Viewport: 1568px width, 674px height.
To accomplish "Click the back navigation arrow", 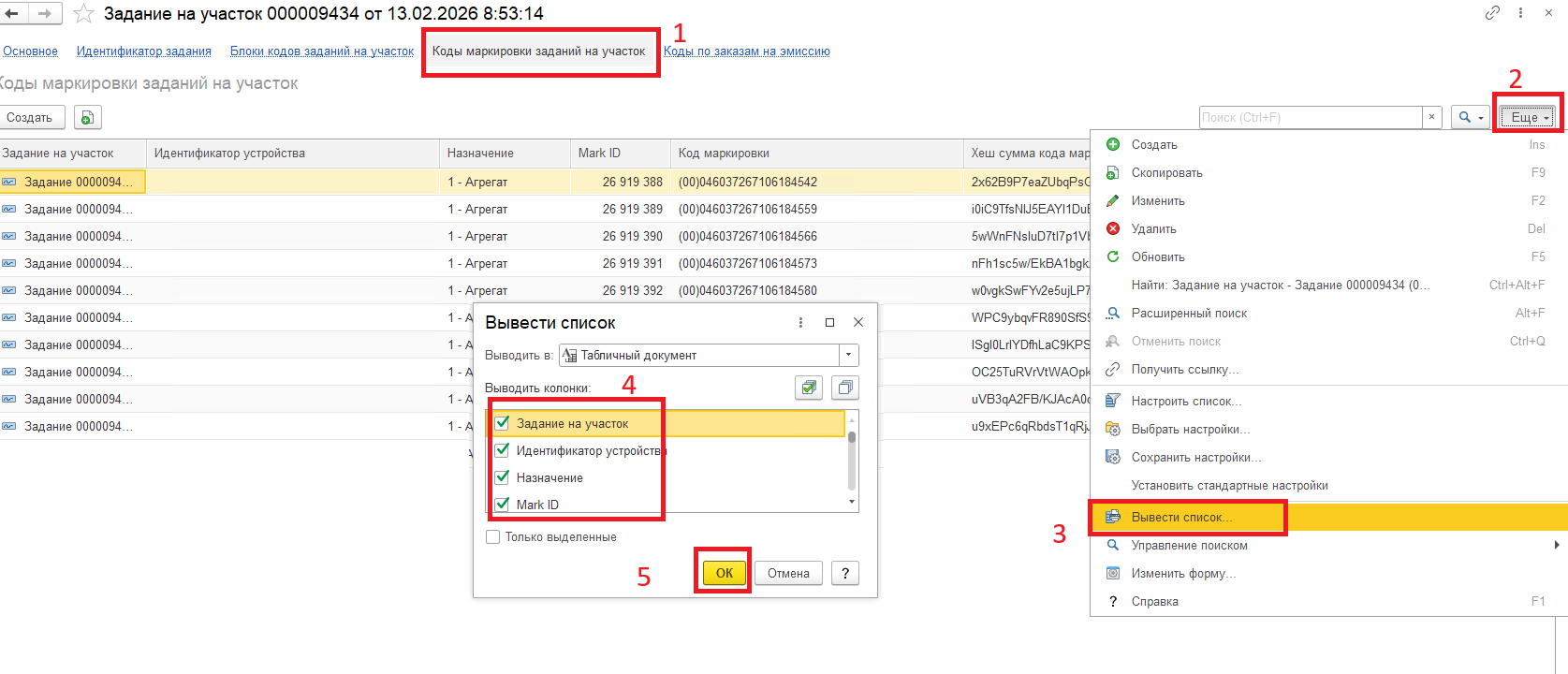I will click(13, 14).
